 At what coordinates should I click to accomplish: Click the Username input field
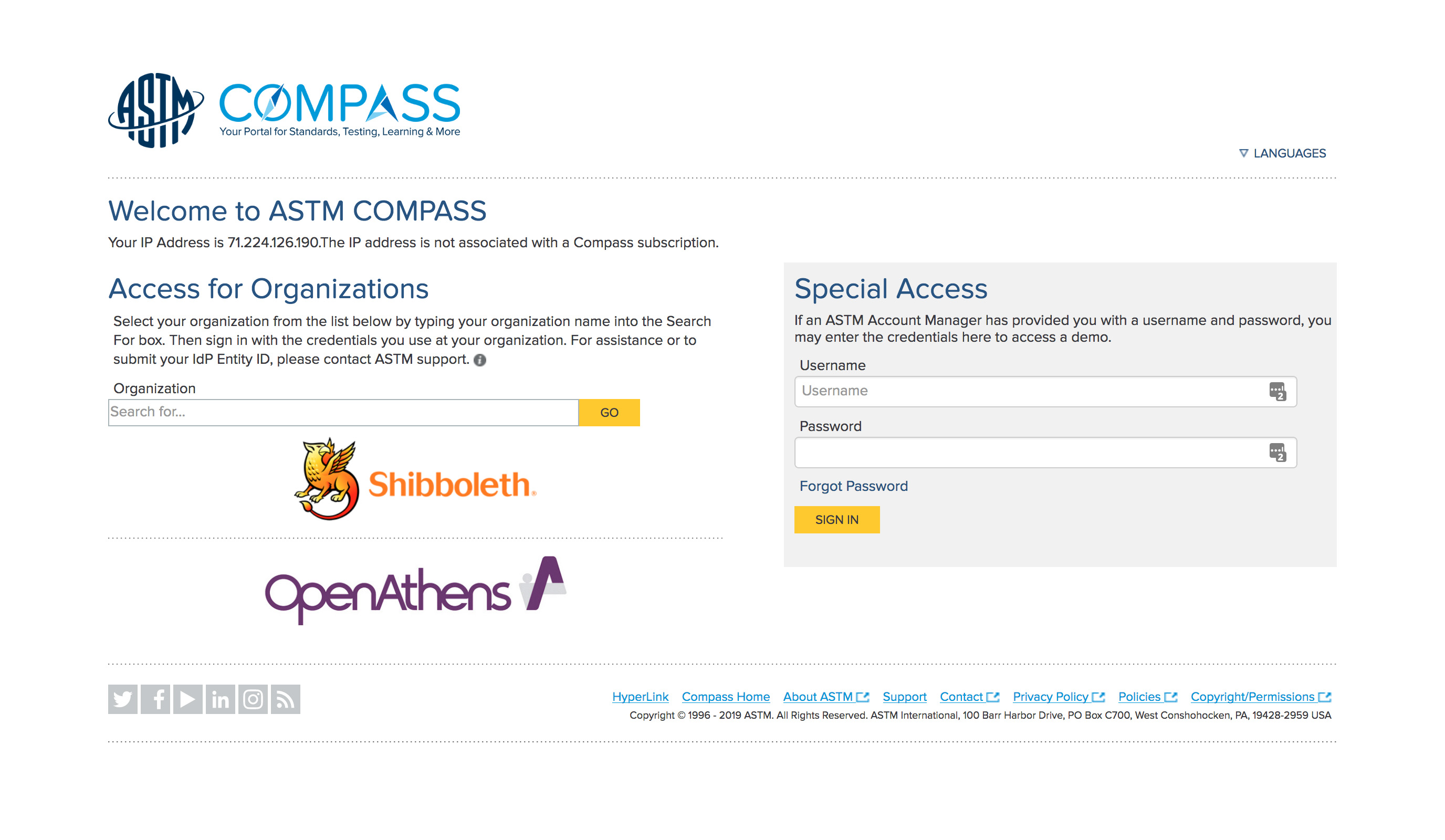[1045, 391]
